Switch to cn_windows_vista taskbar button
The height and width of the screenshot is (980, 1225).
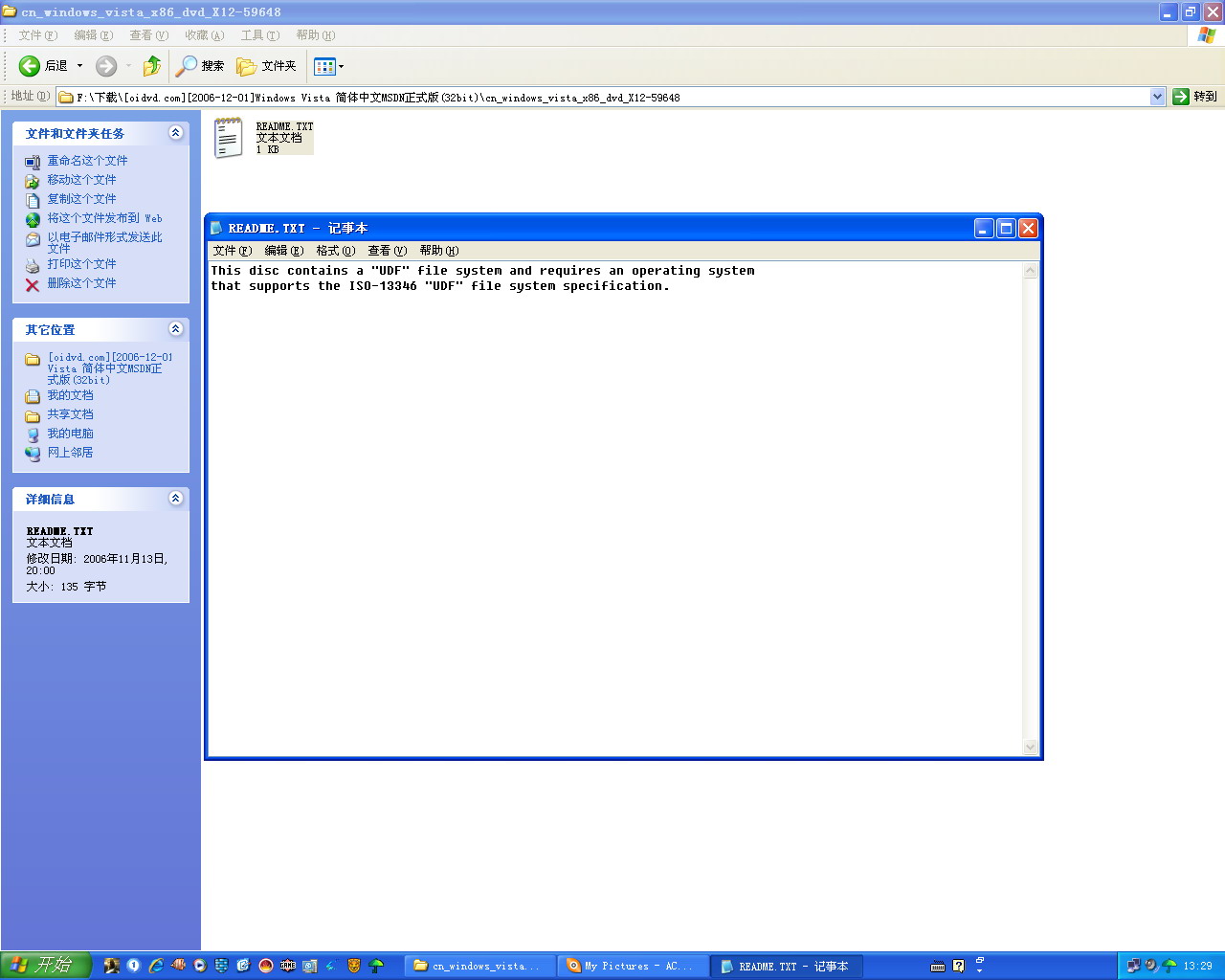479,966
